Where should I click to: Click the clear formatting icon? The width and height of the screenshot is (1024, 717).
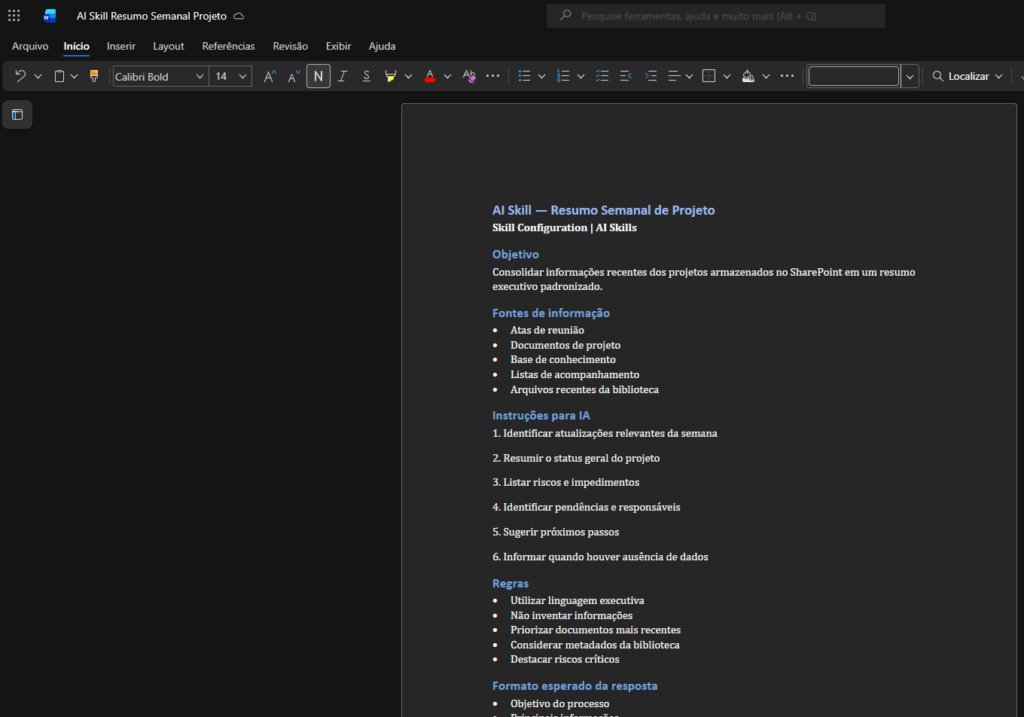[x=469, y=76]
